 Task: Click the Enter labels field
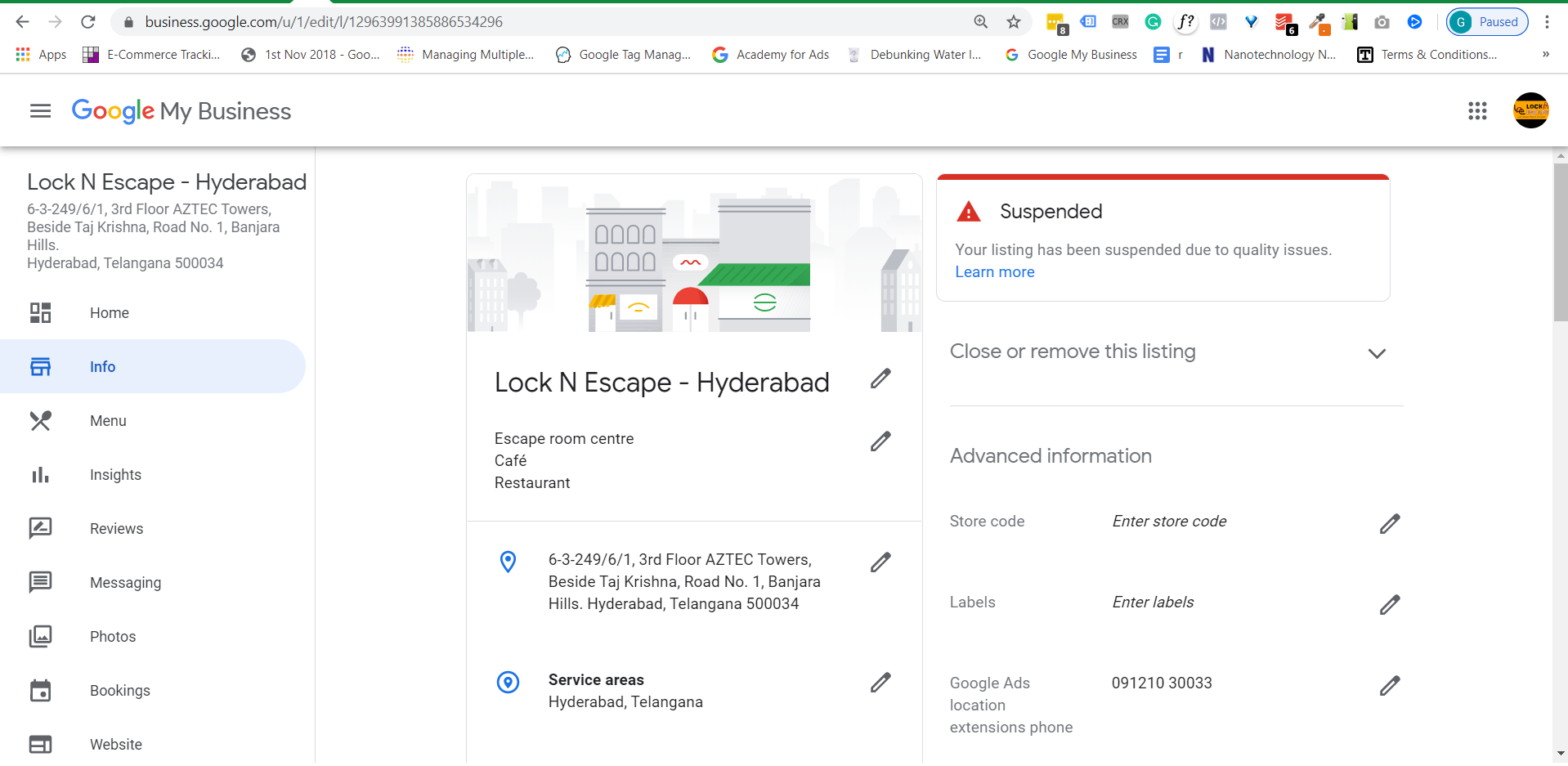[x=1153, y=602]
